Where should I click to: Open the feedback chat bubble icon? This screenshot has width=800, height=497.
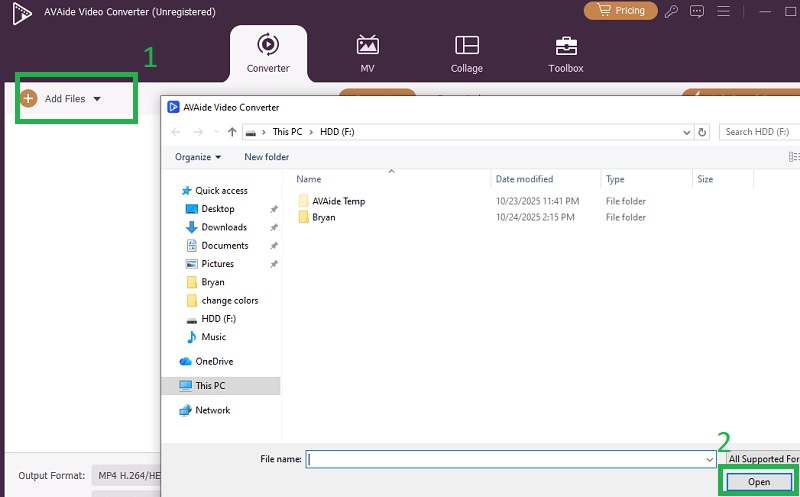coord(698,11)
